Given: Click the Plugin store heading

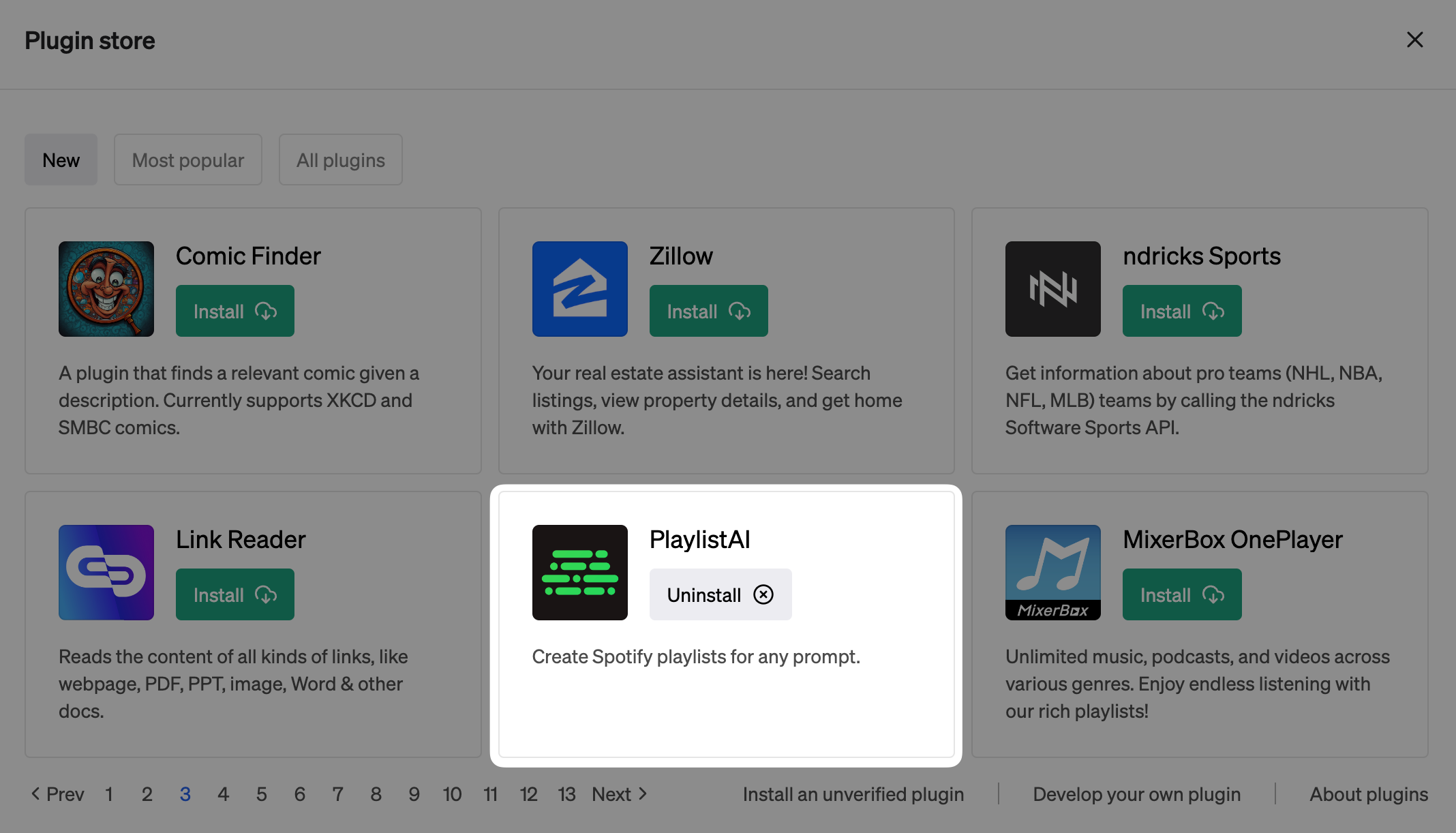Looking at the screenshot, I should [x=90, y=41].
